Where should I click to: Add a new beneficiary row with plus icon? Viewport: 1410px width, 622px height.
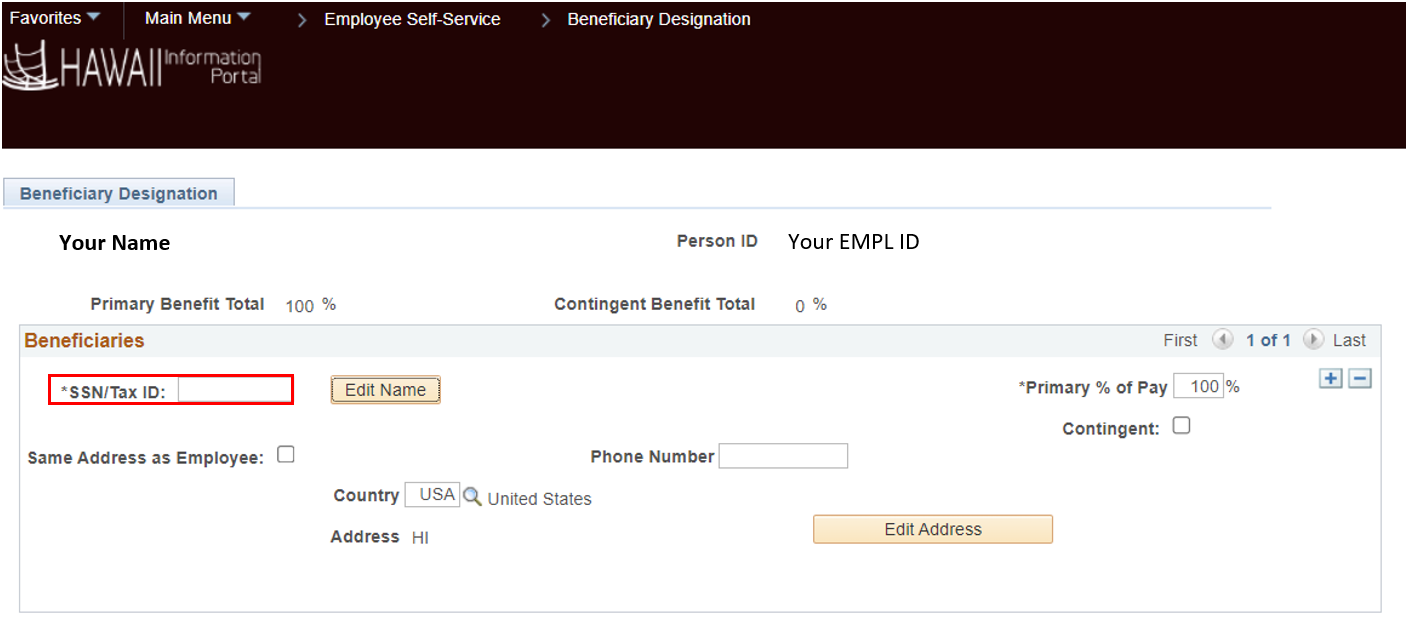tap(1330, 379)
